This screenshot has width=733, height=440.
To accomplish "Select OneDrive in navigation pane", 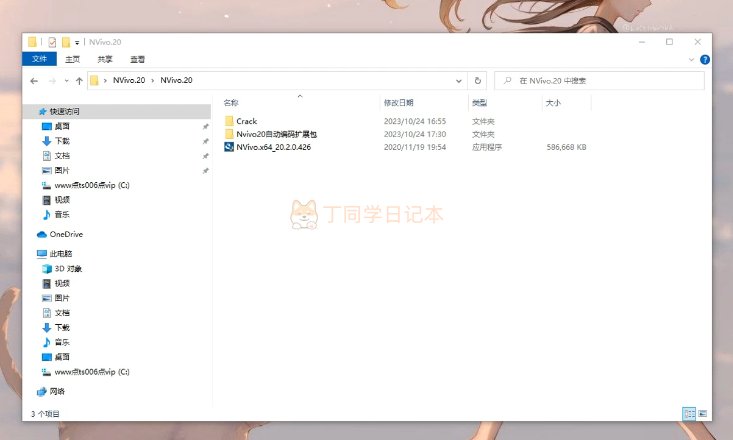I will [x=66, y=234].
